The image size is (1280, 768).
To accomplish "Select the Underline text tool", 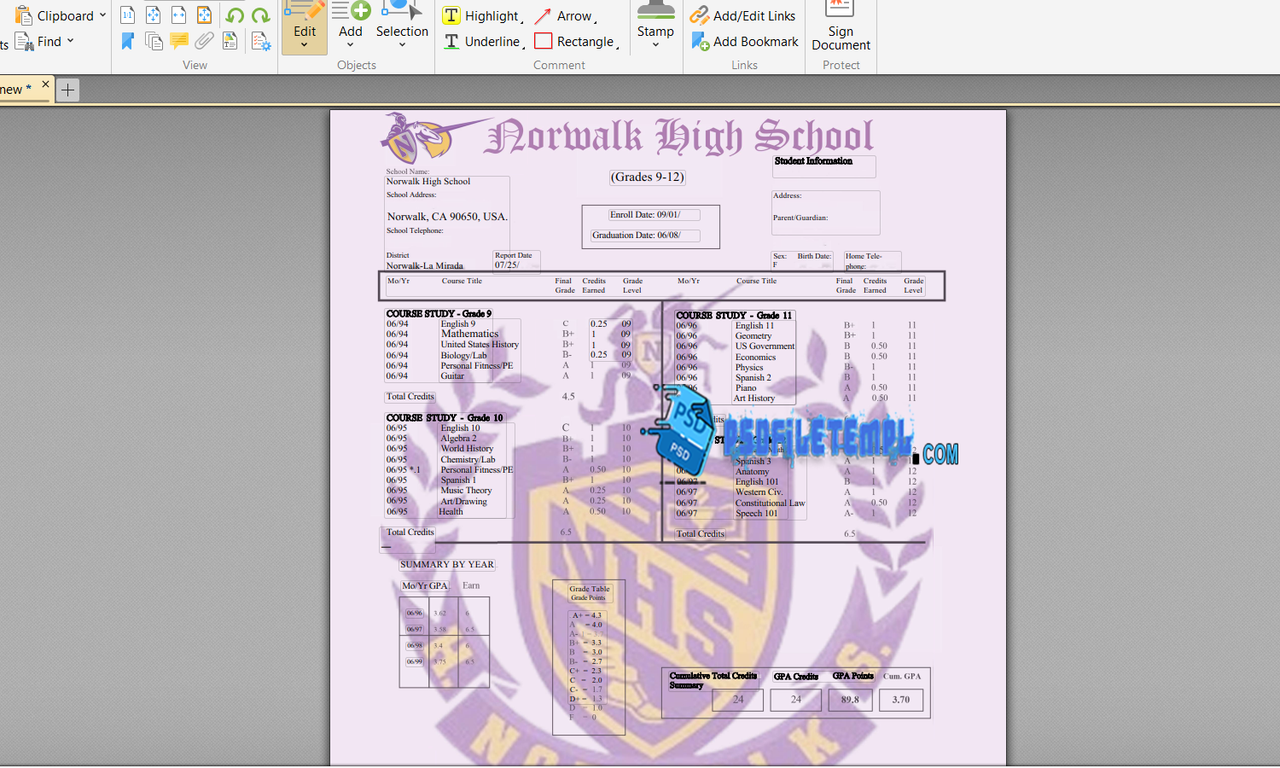I will click(x=482, y=41).
